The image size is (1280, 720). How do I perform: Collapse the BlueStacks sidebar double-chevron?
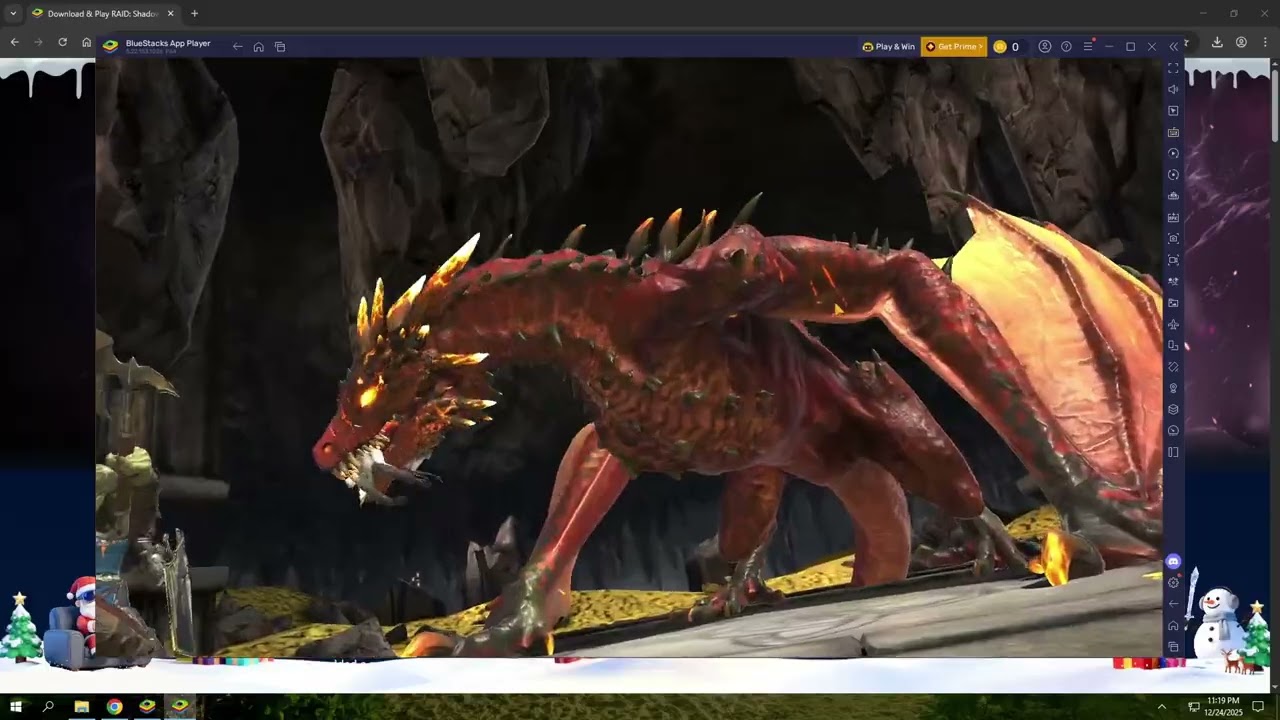point(1173,47)
